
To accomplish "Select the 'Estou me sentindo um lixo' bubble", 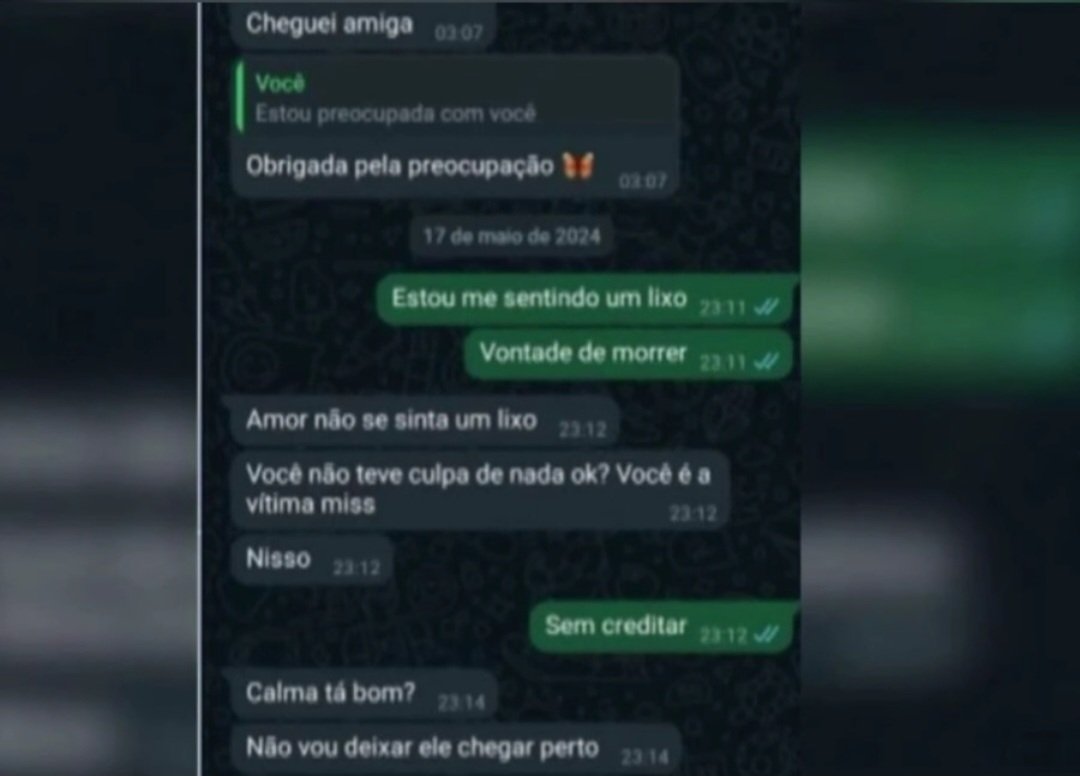I will click(x=586, y=300).
